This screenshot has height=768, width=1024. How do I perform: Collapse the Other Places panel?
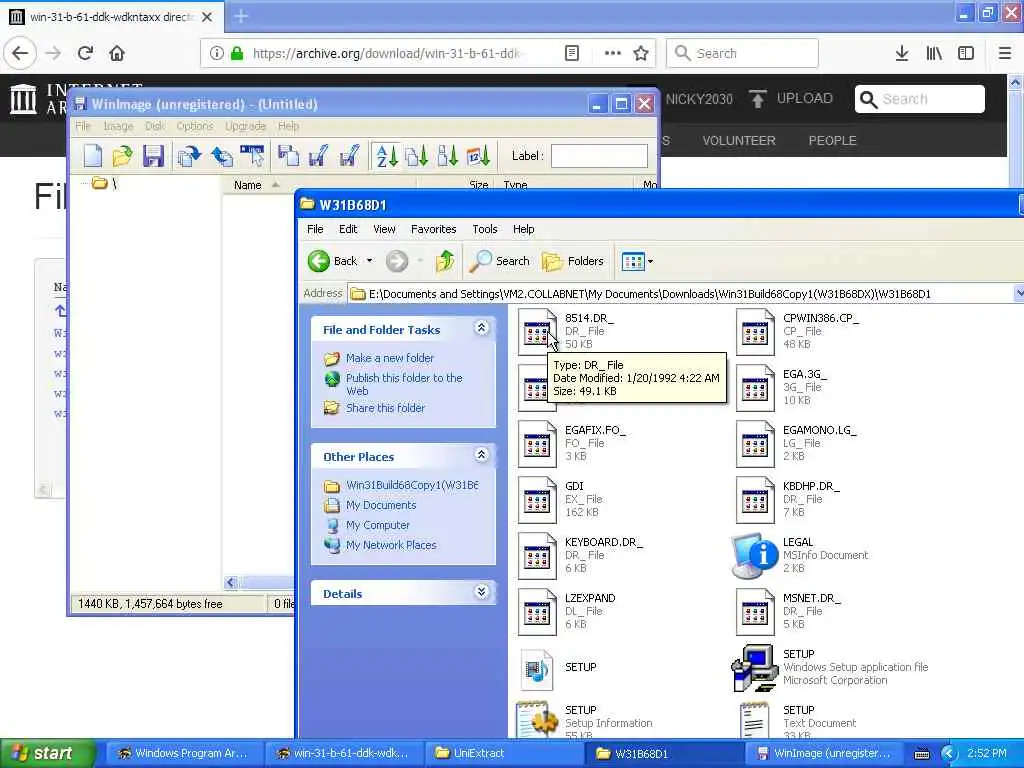point(481,455)
